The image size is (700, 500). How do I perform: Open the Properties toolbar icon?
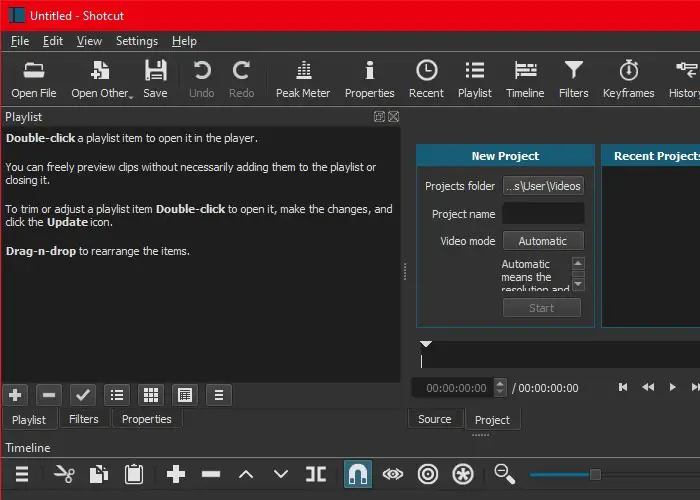(370, 79)
